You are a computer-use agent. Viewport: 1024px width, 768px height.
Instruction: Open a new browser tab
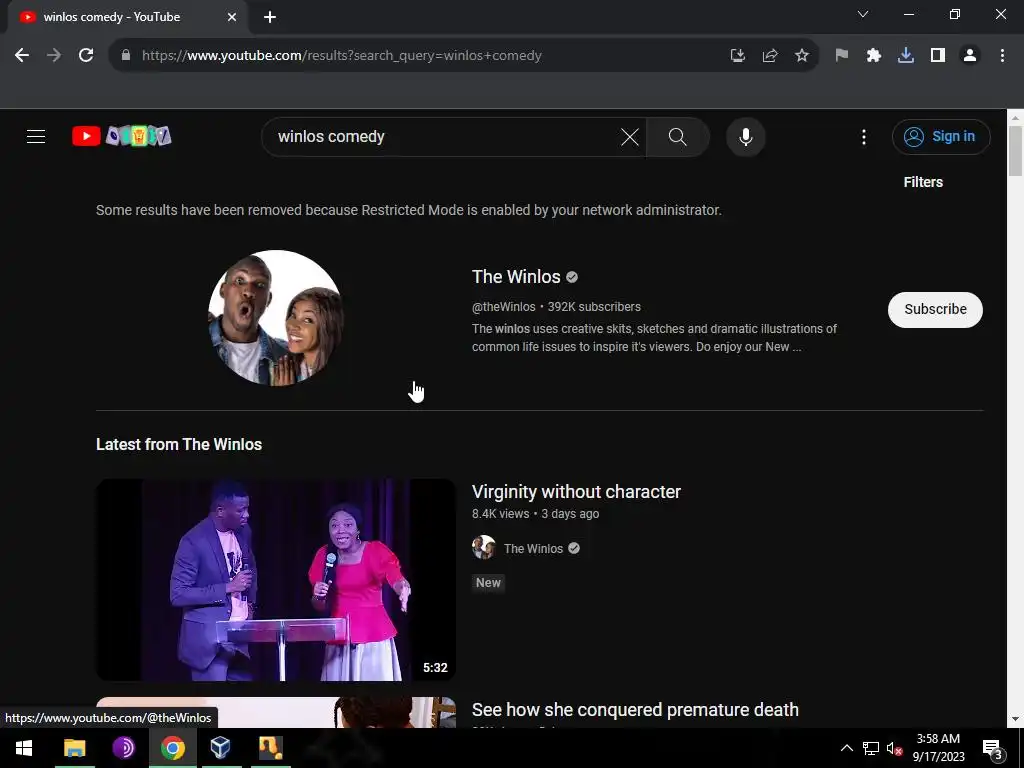[270, 17]
